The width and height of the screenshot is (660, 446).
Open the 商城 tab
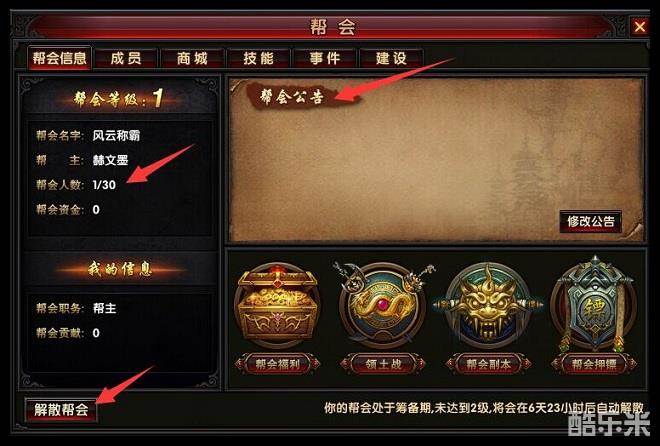coord(192,58)
